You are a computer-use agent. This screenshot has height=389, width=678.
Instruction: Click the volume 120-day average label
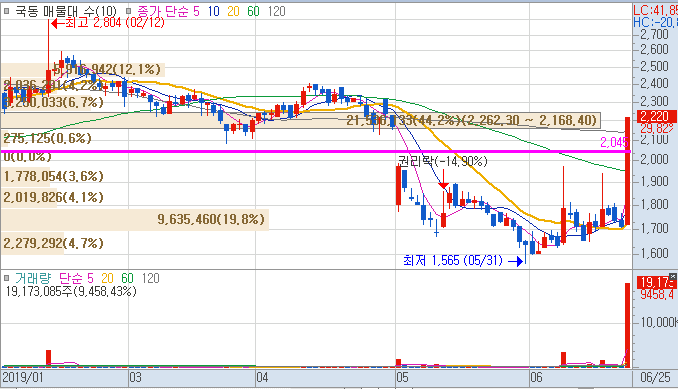pyautogui.click(x=150, y=278)
